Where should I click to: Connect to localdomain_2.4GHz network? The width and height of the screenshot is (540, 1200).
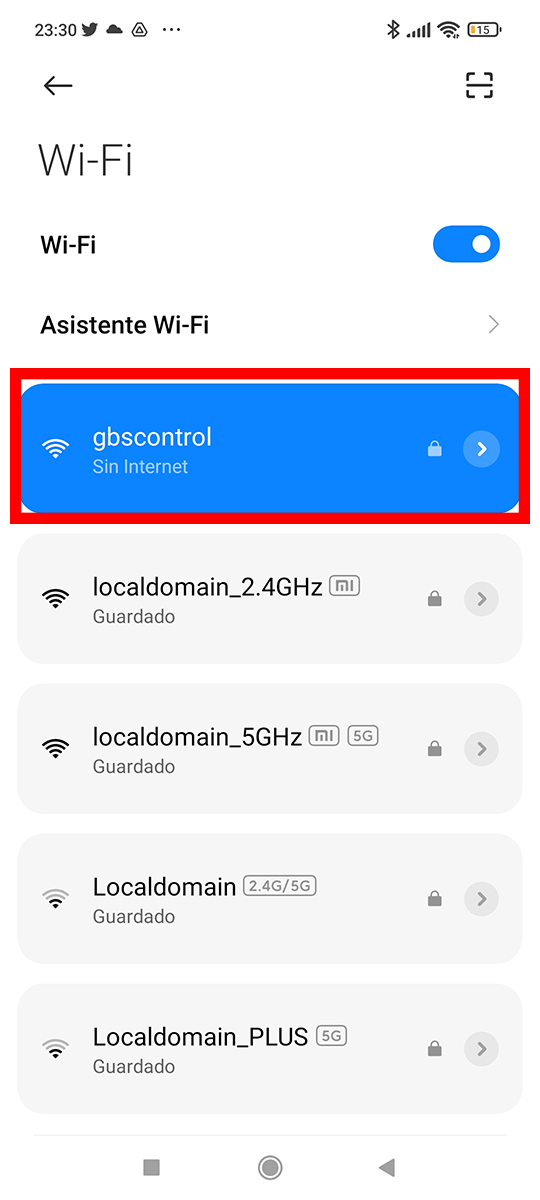pos(270,599)
